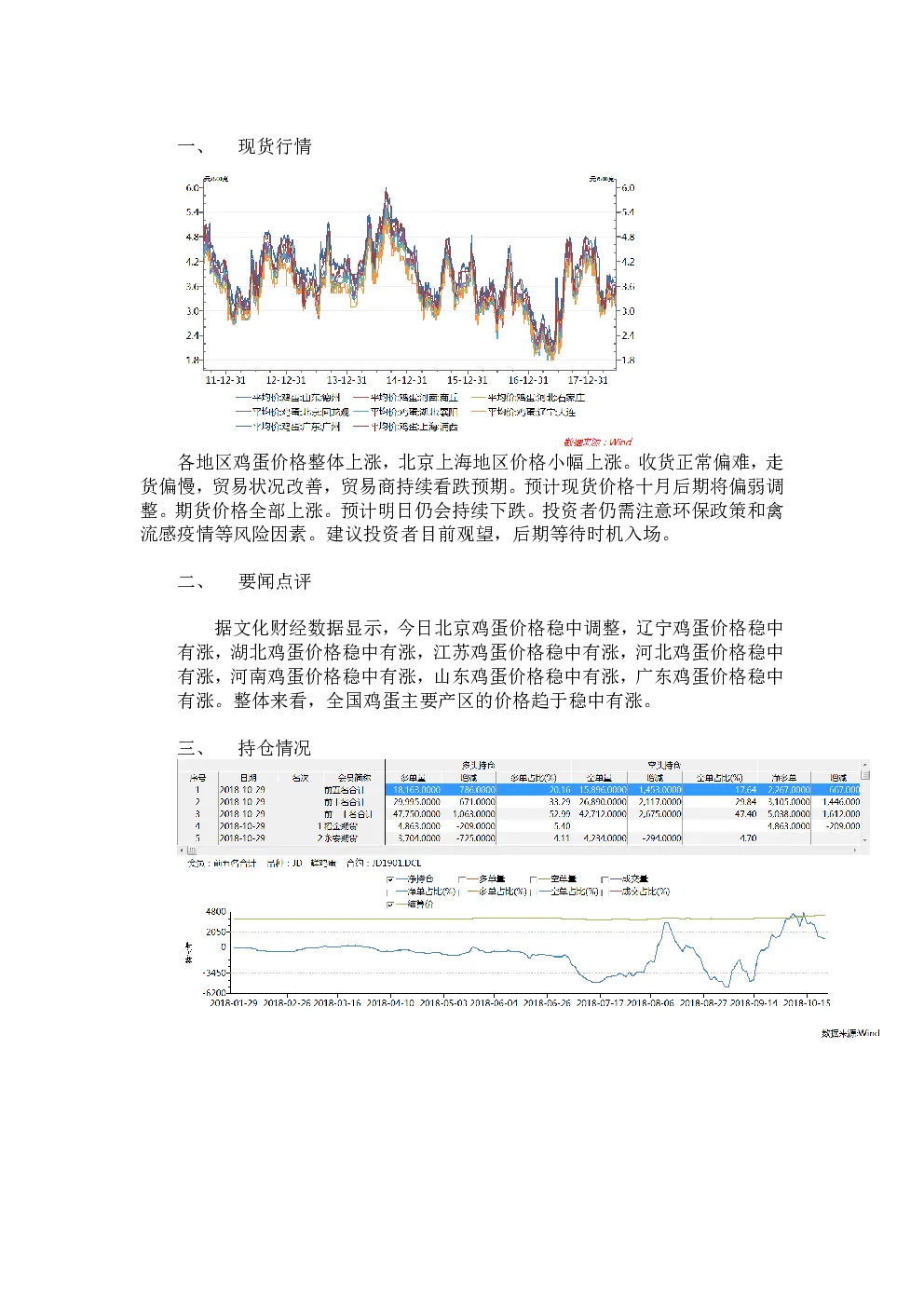Click the 空单占比(%) column header

tap(720, 777)
